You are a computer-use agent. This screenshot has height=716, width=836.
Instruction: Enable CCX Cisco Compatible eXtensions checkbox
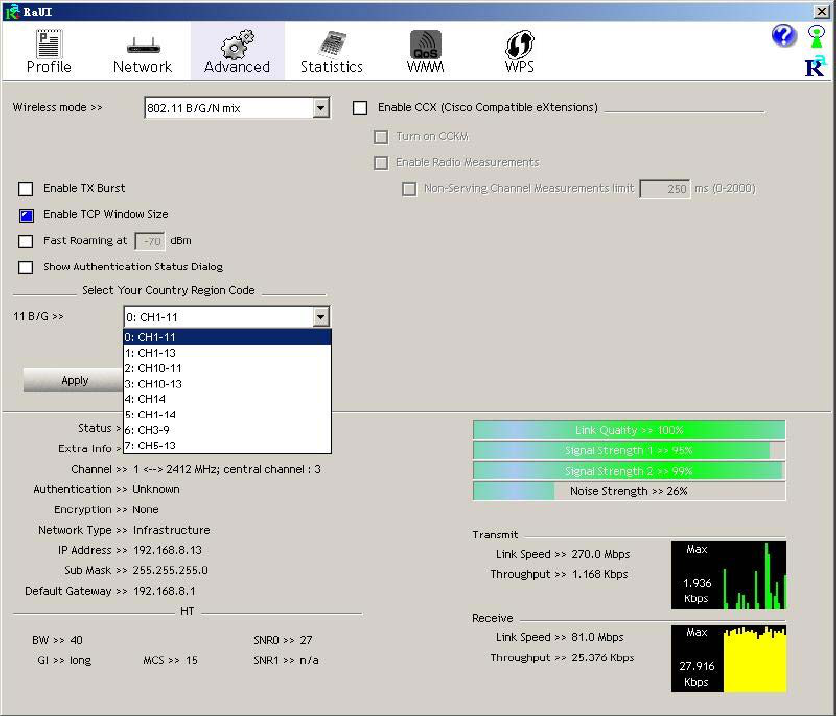tap(360, 108)
